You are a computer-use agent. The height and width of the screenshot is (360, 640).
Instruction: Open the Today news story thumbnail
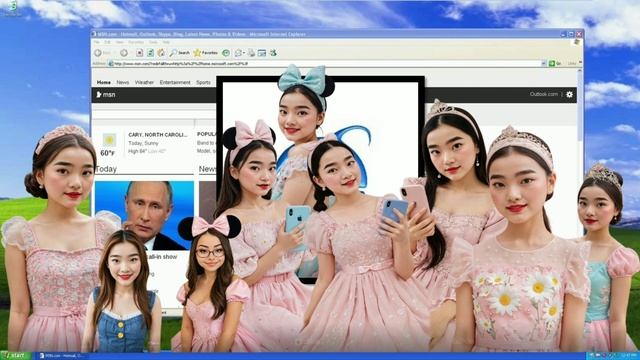coord(144,216)
